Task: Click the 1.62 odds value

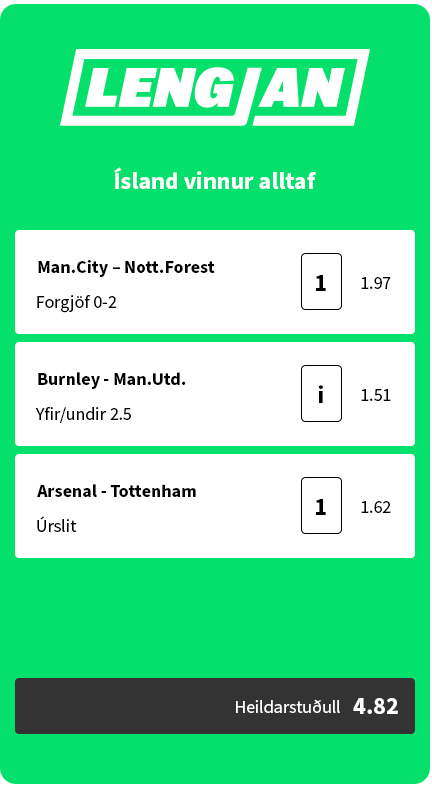Action: 376,507
